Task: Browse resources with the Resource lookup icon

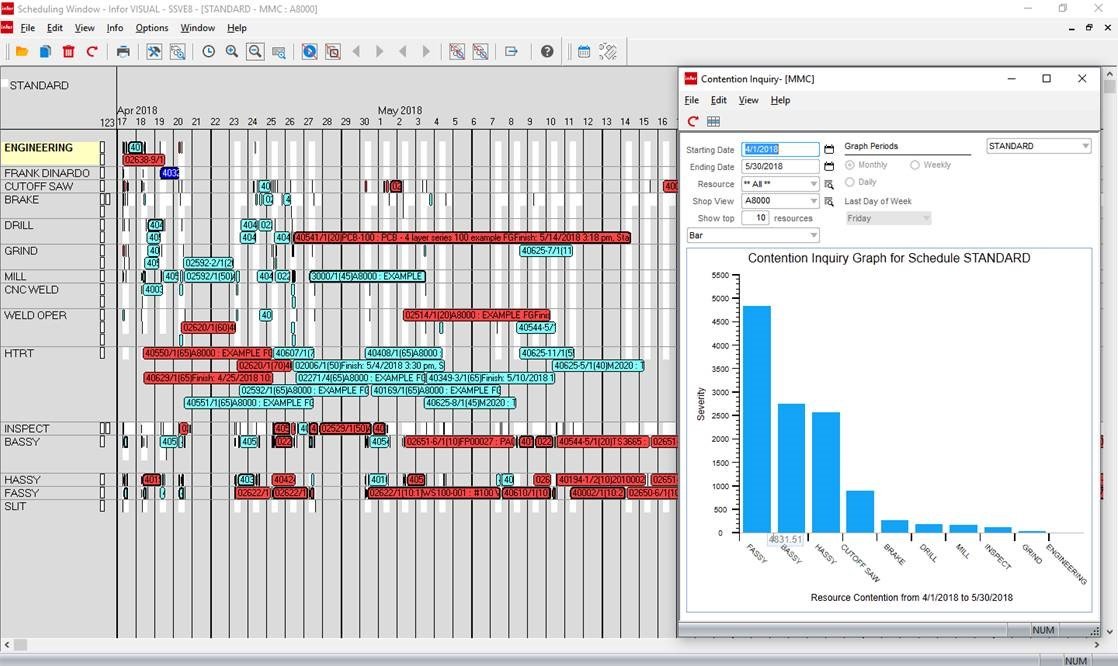Action: (x=829, y=184)
